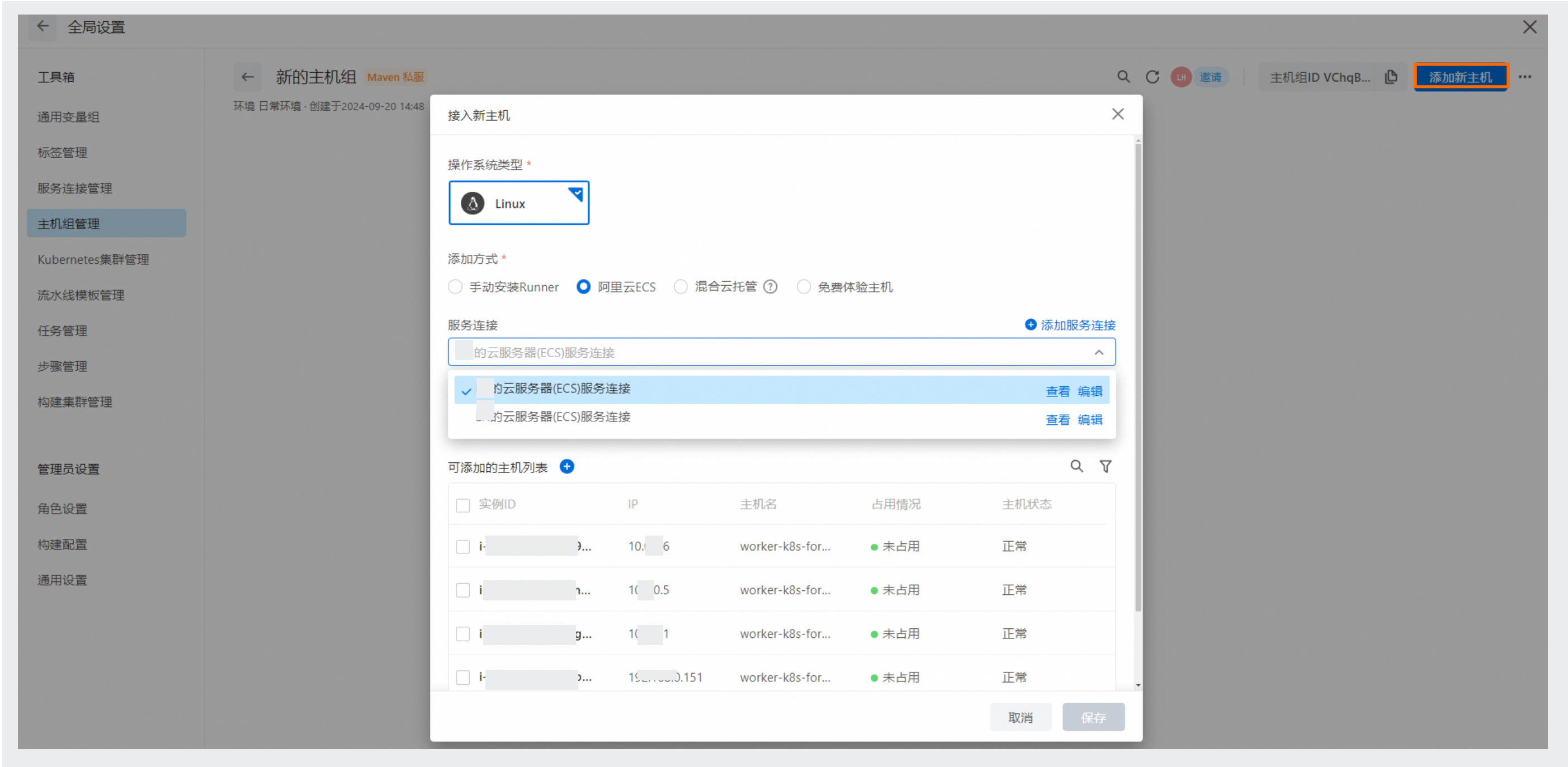Viewport: 1568px width, 767px height.
Task: Click the 添加新主机 button
Action: coord(1460,77)
